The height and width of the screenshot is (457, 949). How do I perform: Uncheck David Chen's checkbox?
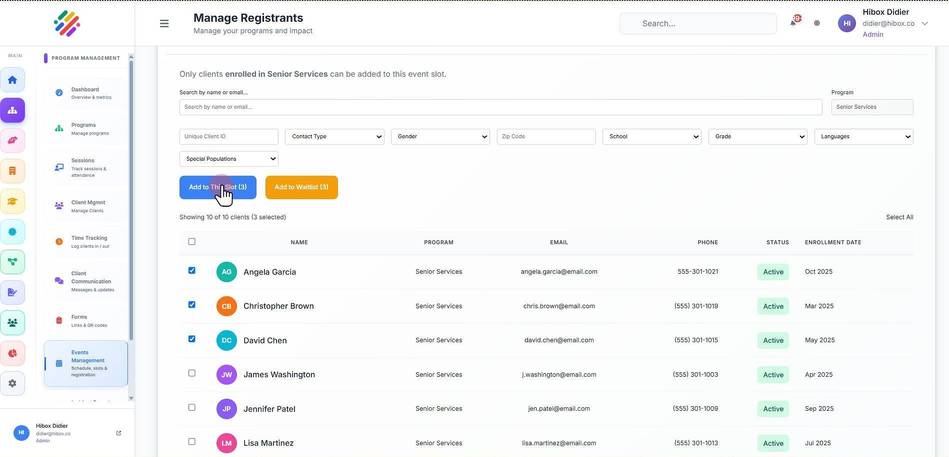click(192, 339)
